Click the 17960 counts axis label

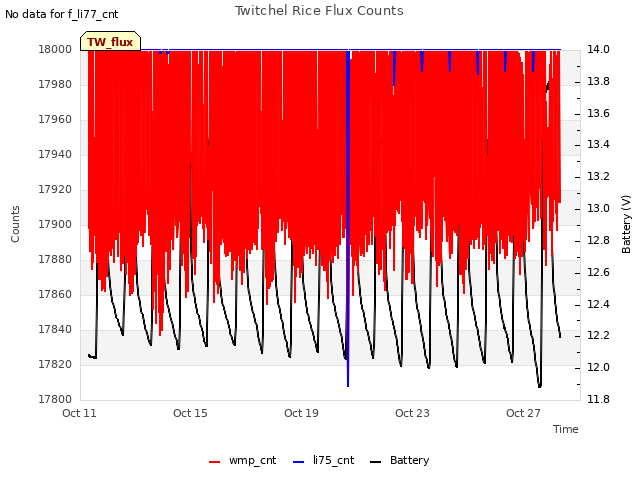coord(55,120)
